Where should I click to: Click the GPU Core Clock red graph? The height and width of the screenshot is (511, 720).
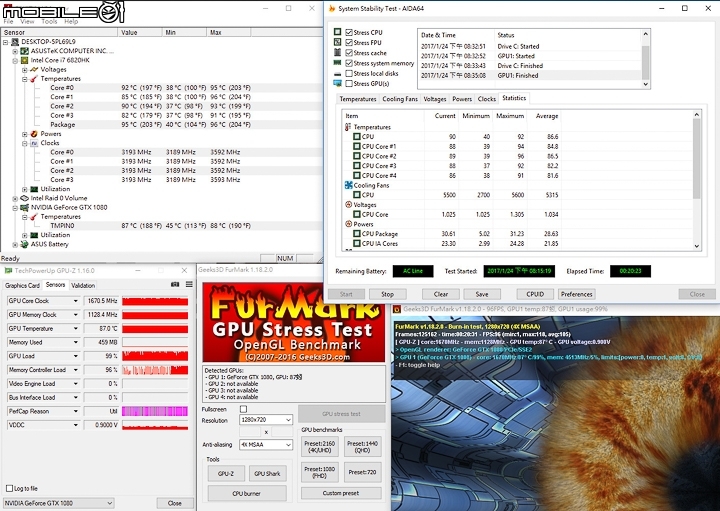(155, 301)
